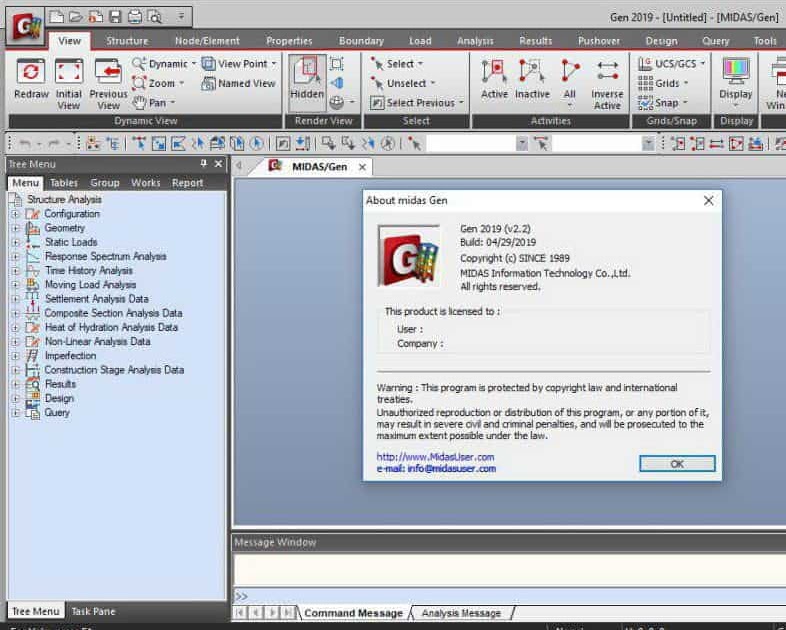Switch to the Analysis Message tab

[x=461, y=613]
